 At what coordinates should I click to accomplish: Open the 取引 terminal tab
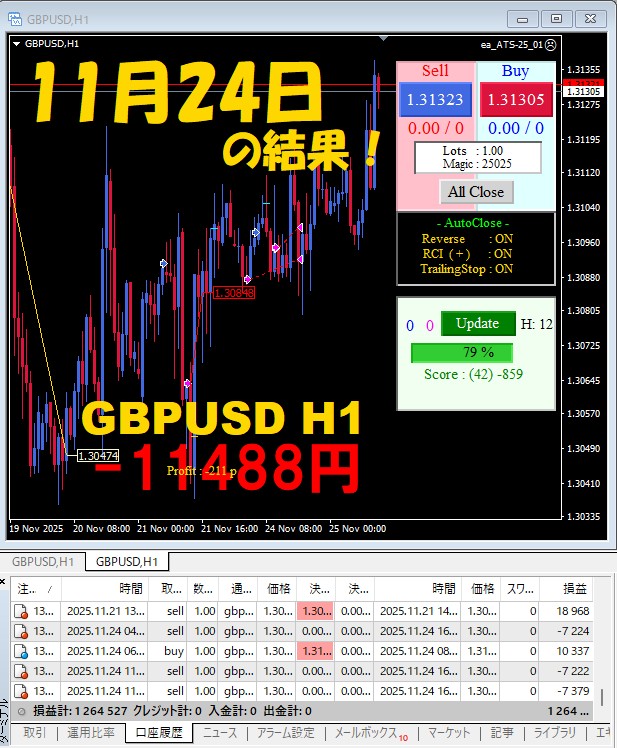tap(34, 733)
